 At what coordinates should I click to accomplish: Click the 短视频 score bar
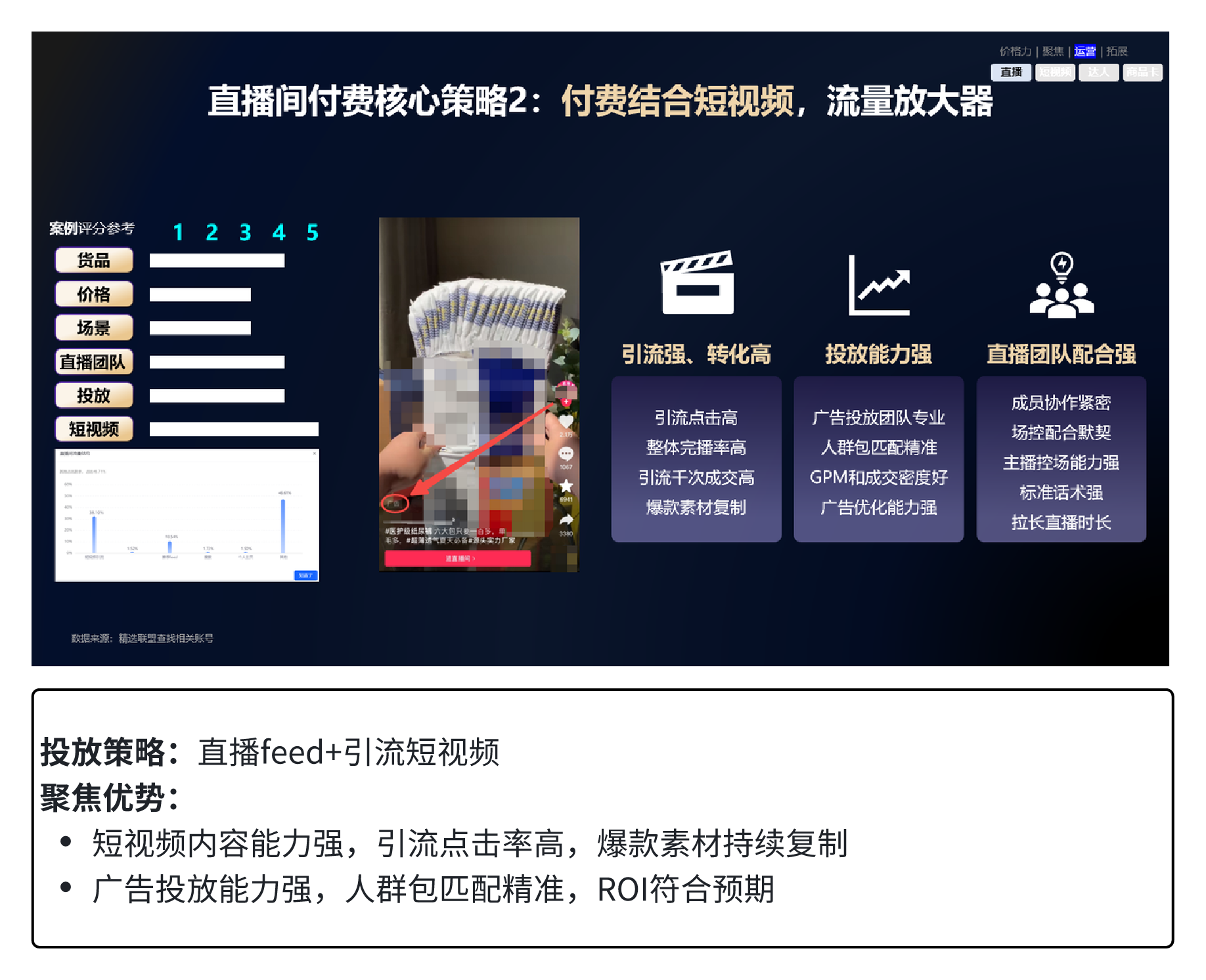(234, 430)
